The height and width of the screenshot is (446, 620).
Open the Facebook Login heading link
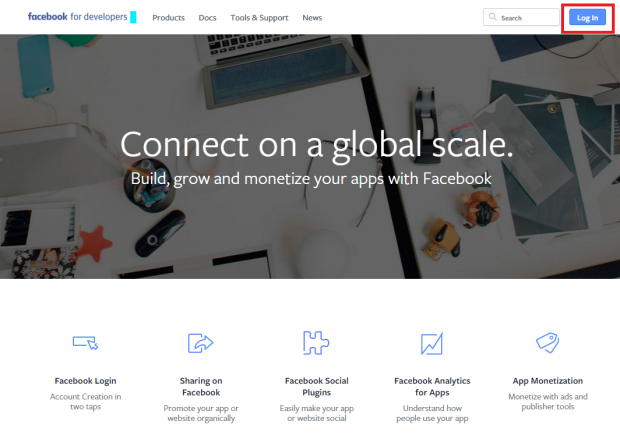coord(85,381)
